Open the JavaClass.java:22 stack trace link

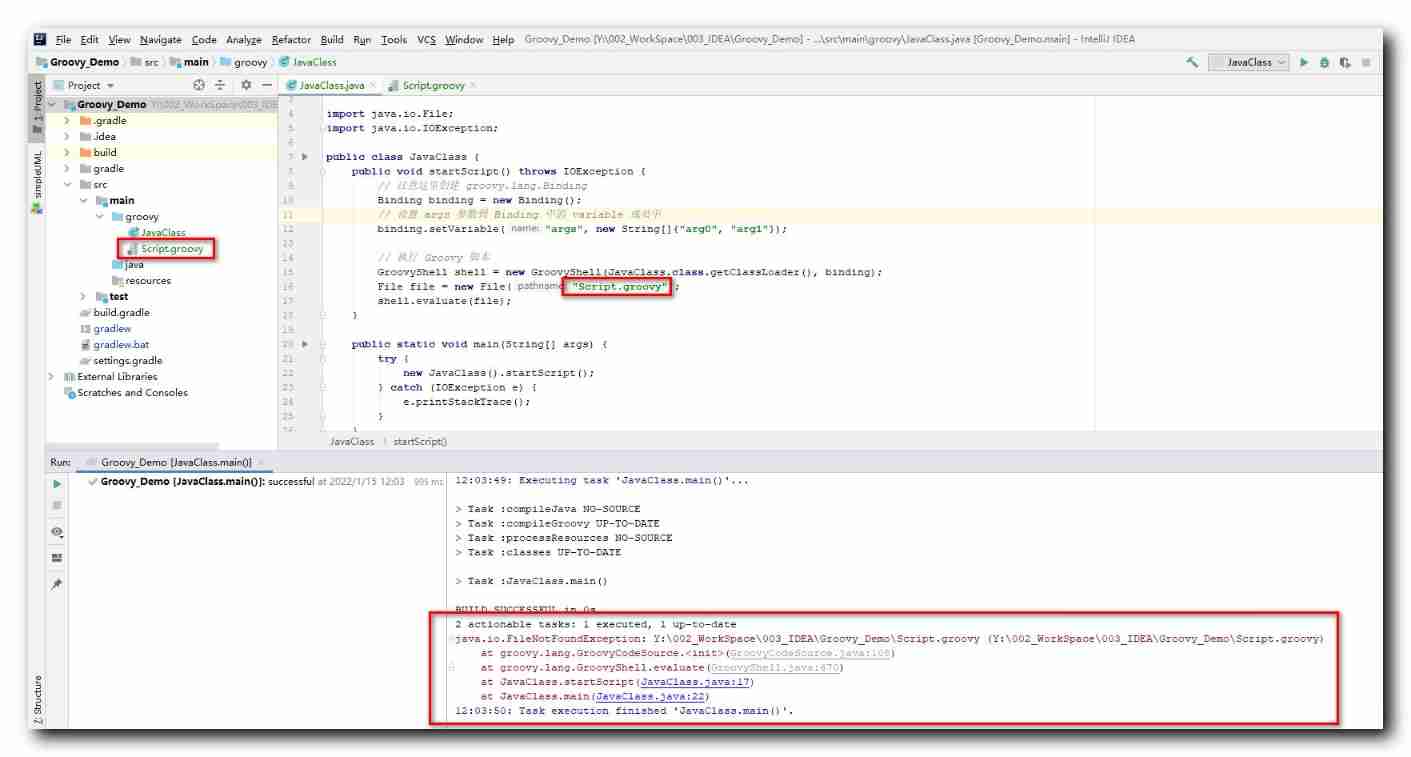pos(648,696)
